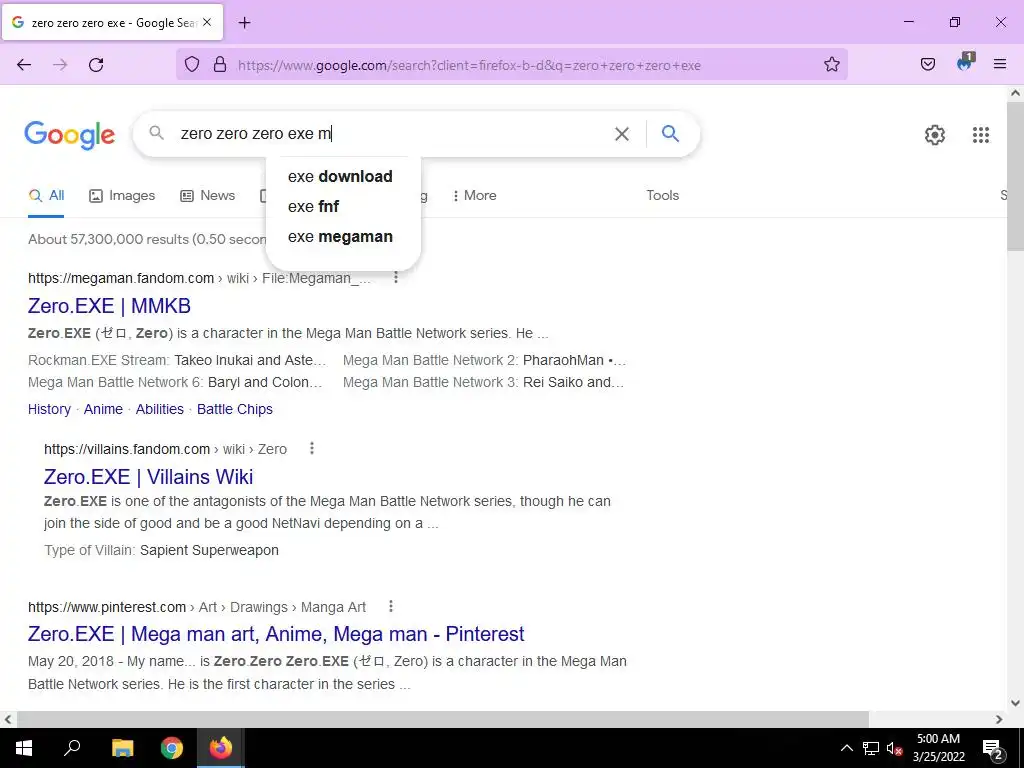The height and width of the screenshot is (768, 1024).
Task: Open the tracking protection shield icon
Action: (191, 65)
